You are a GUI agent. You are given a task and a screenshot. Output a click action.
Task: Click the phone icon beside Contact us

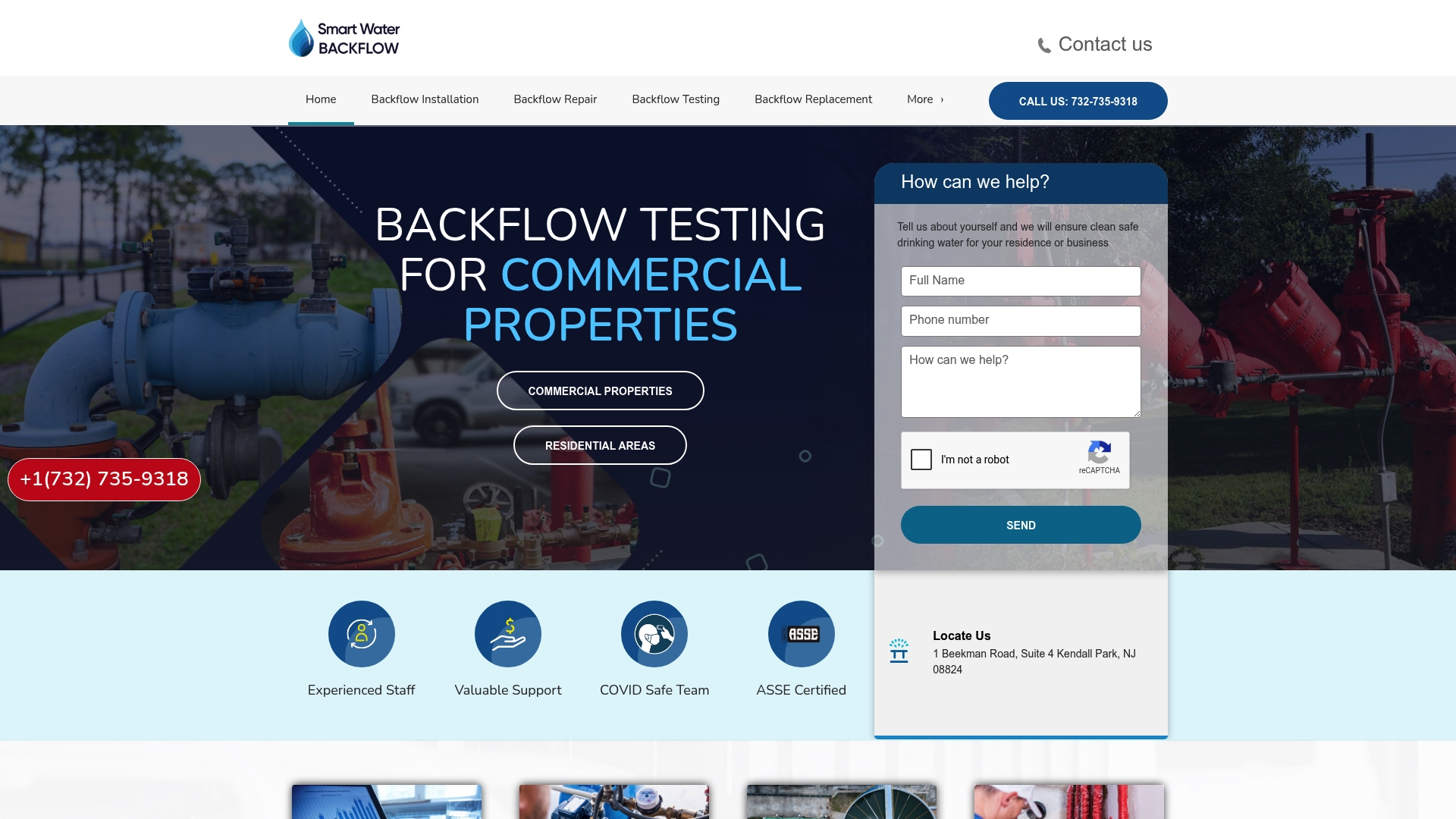coord(1044,45)
